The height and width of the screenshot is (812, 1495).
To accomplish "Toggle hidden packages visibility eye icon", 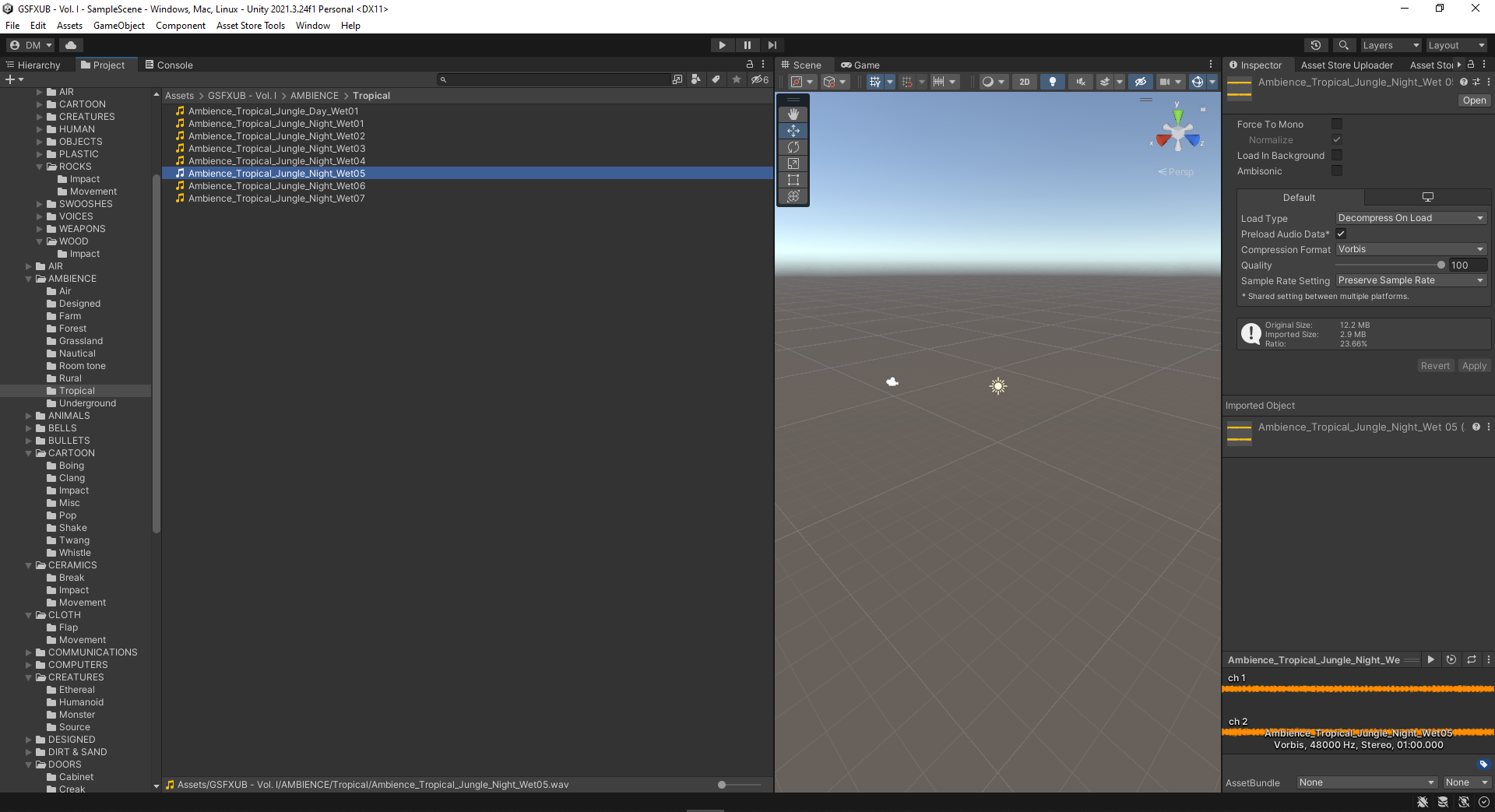I will pyautogui.click(x=759, y=79).
